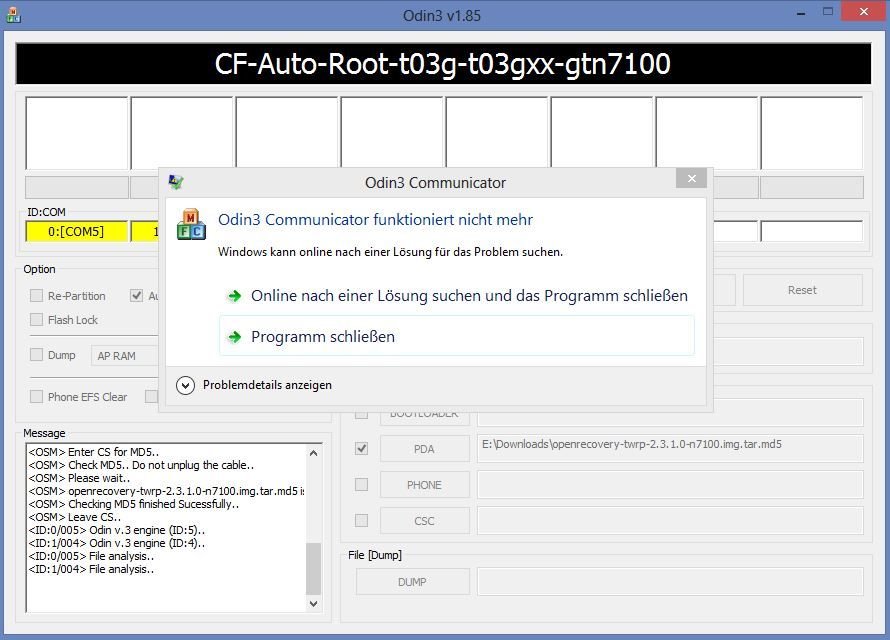Viewport: 890px width, 640px height.
Task: Check the PHONE file checkbox
Action: [361, 485]
